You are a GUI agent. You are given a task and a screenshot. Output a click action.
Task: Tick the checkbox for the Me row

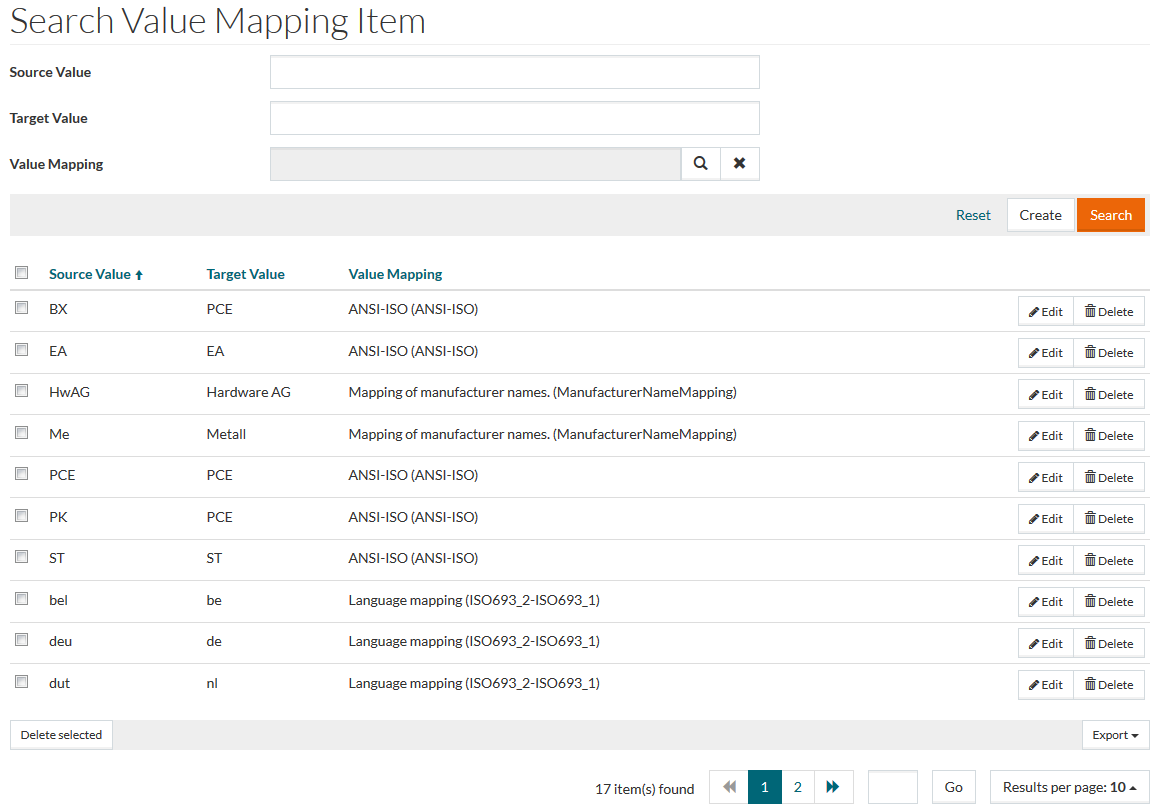point(21,434)
